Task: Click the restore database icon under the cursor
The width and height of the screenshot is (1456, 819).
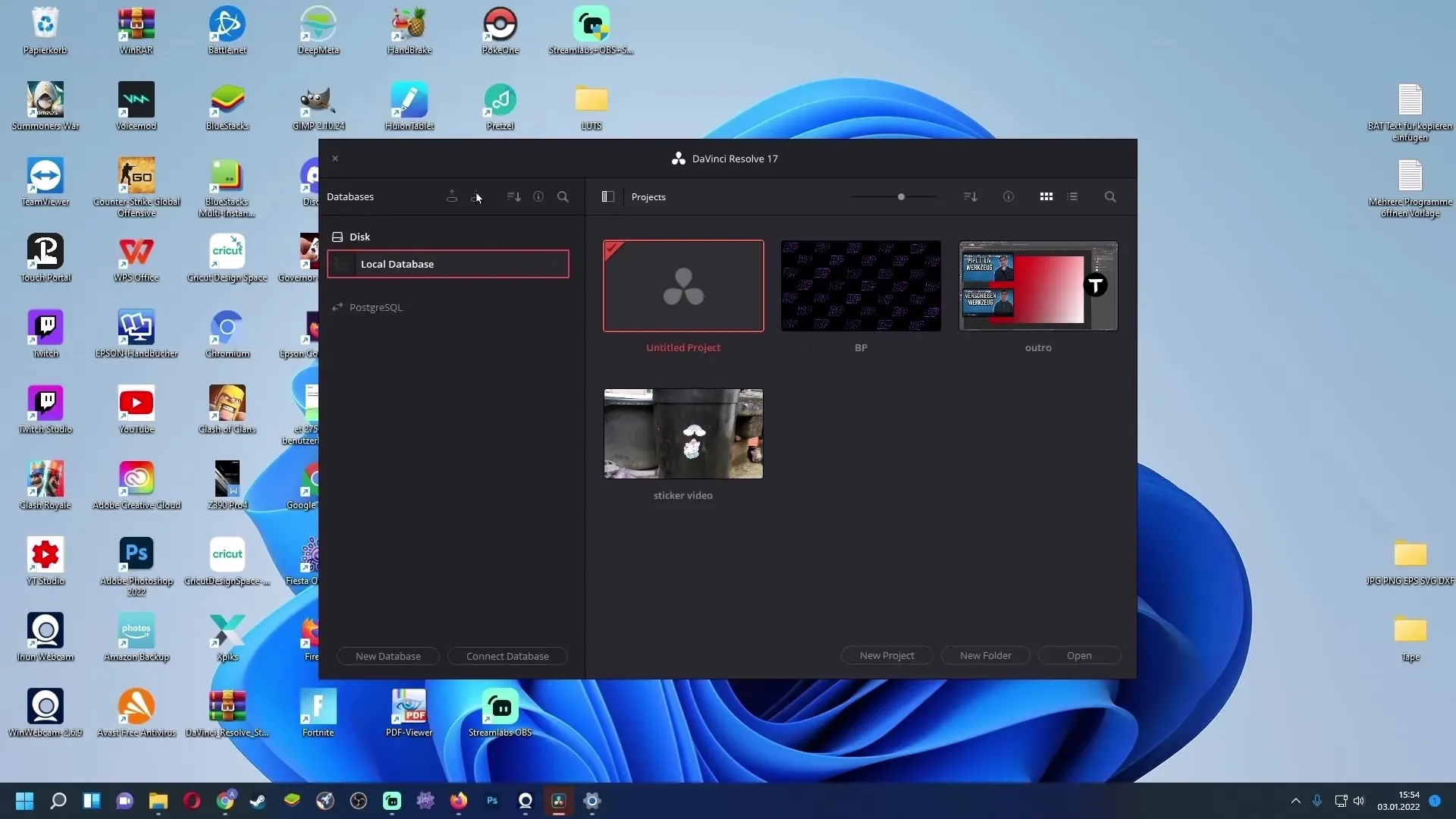Action: [476, 197]
